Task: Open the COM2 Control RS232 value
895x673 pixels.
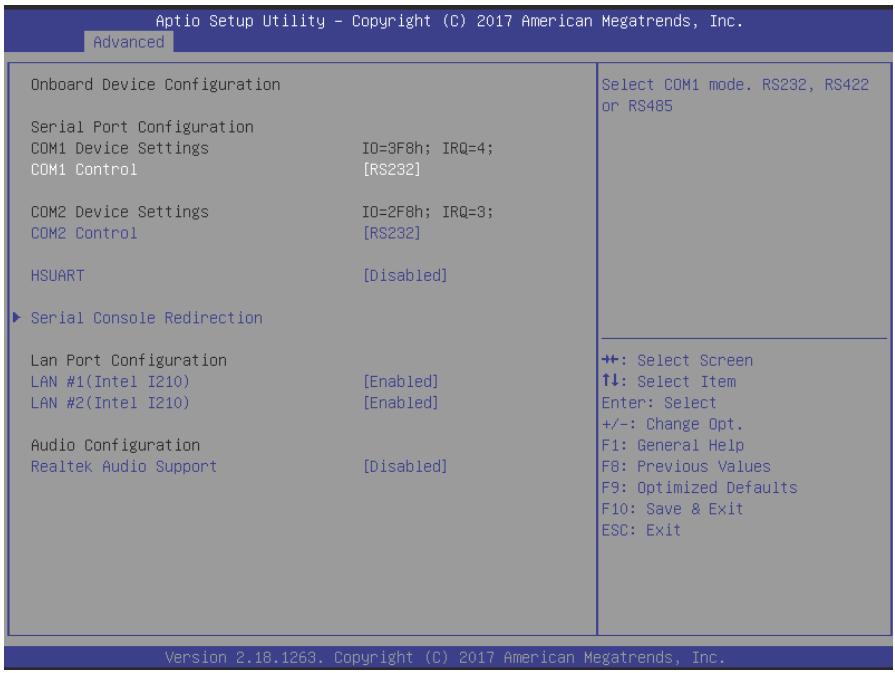Action: pos(392,233)
